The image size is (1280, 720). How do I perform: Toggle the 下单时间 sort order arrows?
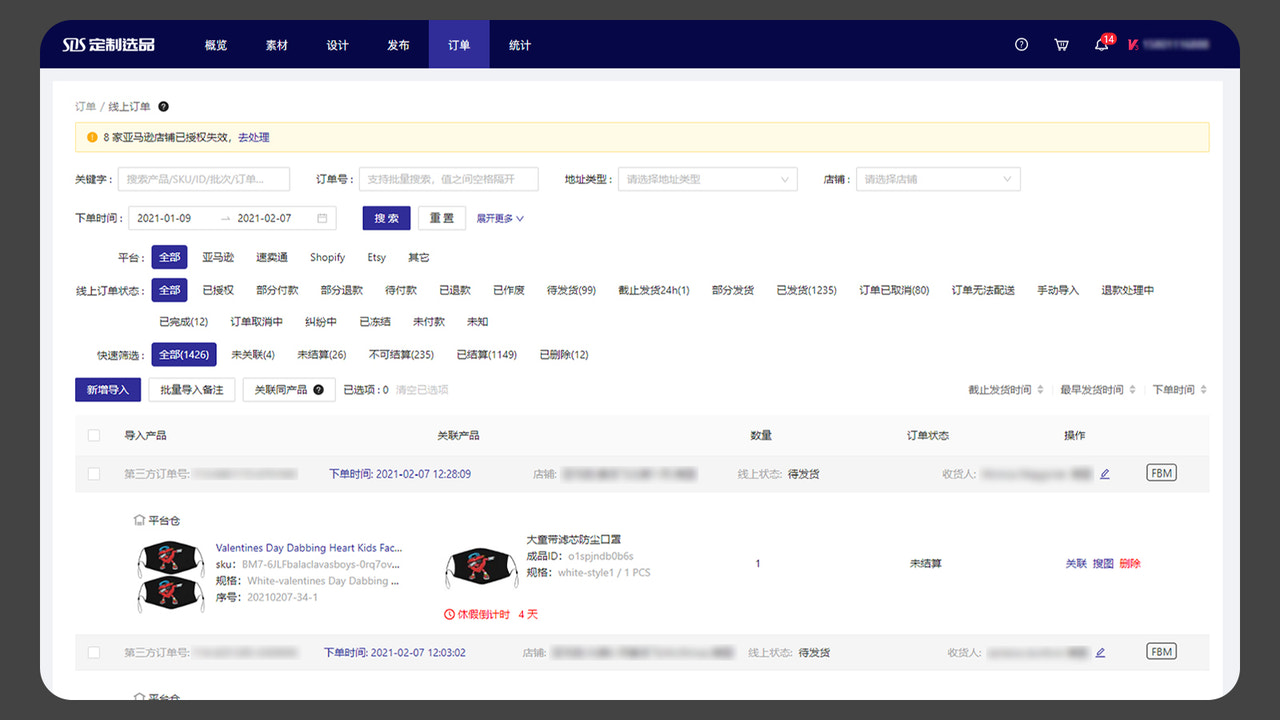[x=1203, y=389]
